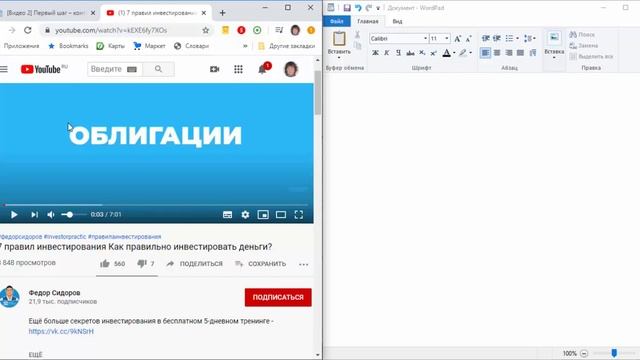This screenshot has height=360, width=640.
Task: Save document via quick access toolbar
Action: click(347, 8)
